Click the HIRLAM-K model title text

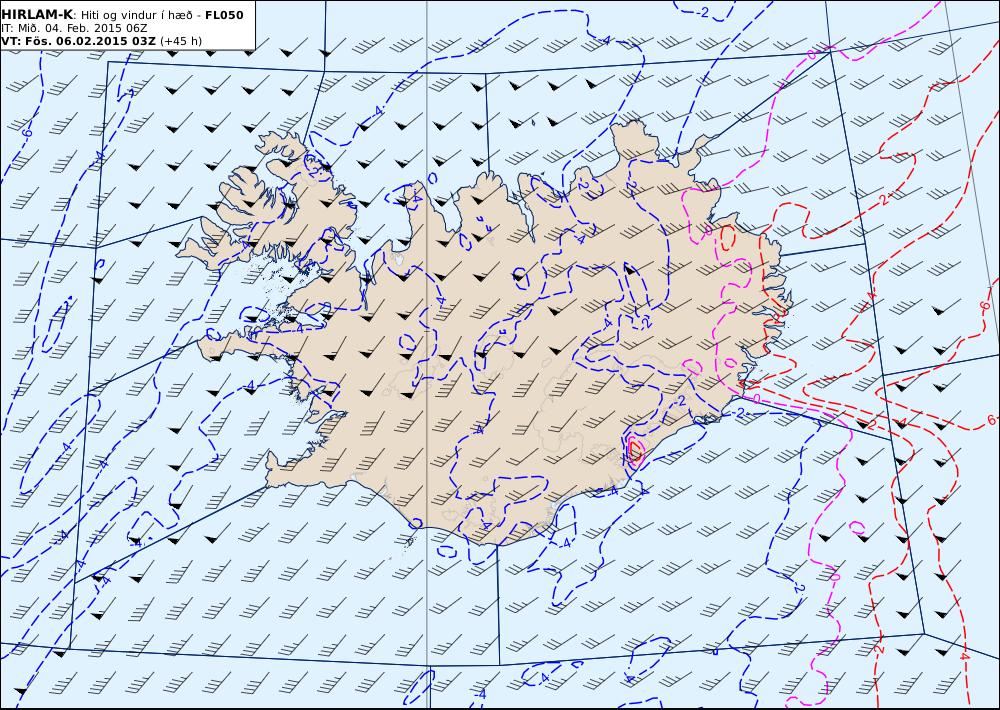[37, 15]
